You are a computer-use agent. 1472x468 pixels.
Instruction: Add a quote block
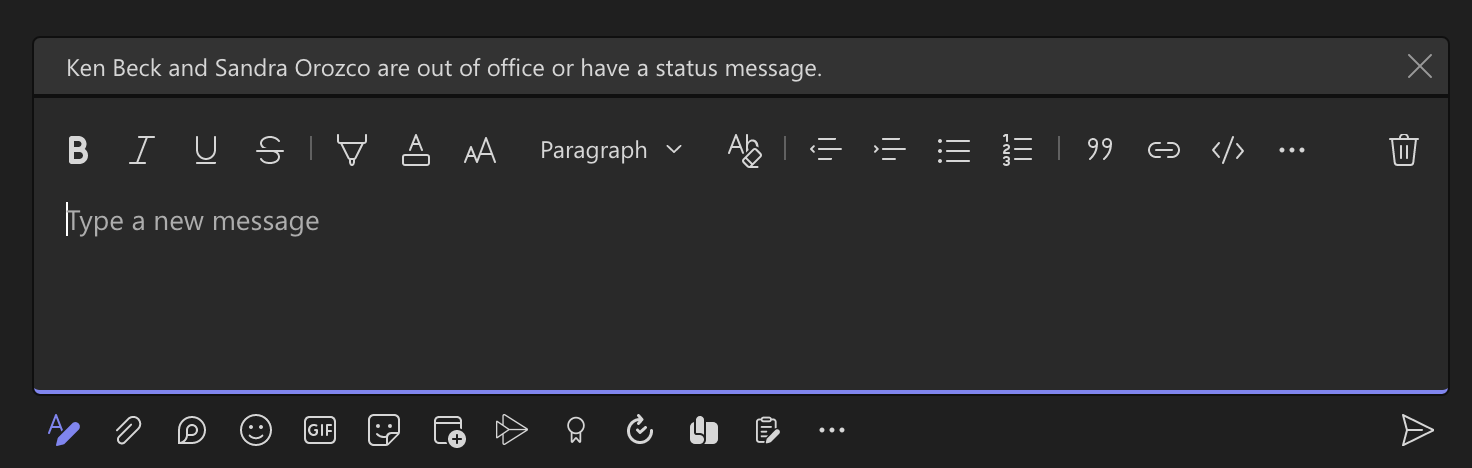pyautogui.click(x=1100, y=151)
